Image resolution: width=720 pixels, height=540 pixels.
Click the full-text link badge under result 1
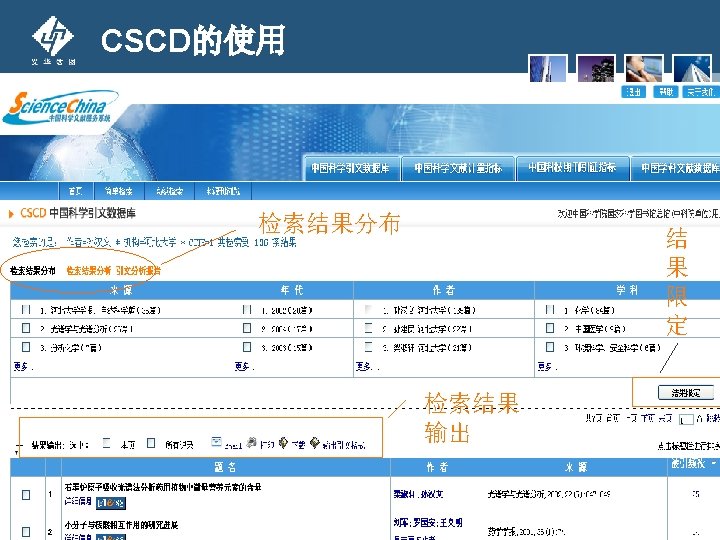click(111, 503)
